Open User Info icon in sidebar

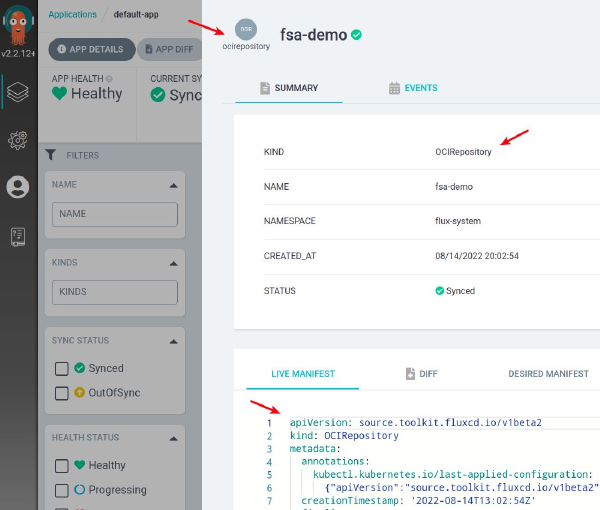click(x=18, y=187)
